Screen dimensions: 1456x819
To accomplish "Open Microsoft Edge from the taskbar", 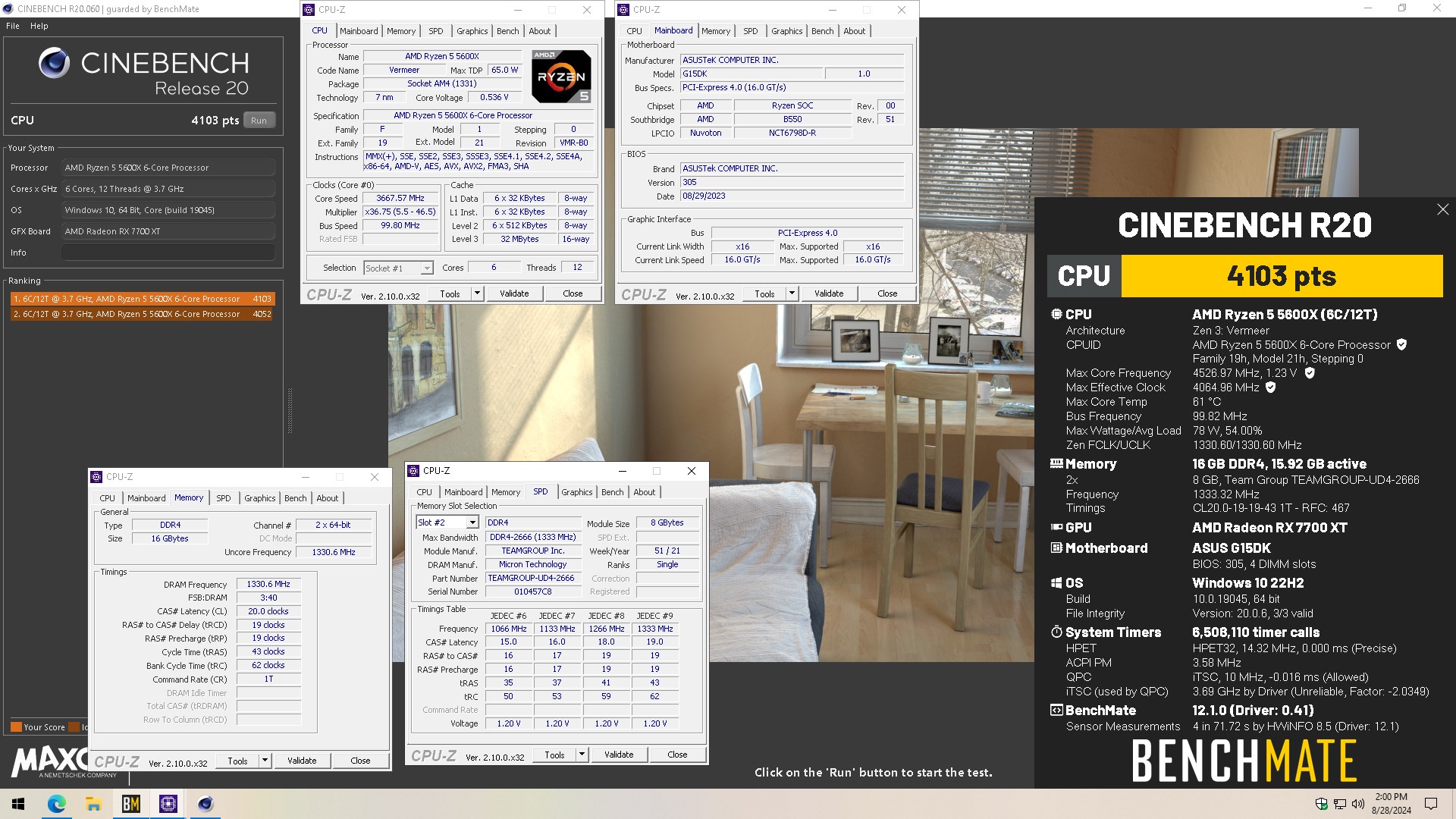I will point(56,804).
